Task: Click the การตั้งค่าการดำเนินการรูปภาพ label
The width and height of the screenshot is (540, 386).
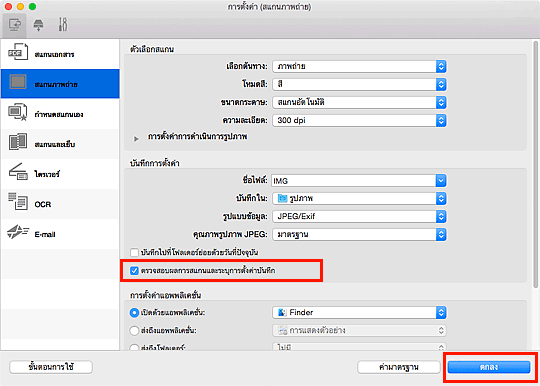Action: [x=197, y=137]
